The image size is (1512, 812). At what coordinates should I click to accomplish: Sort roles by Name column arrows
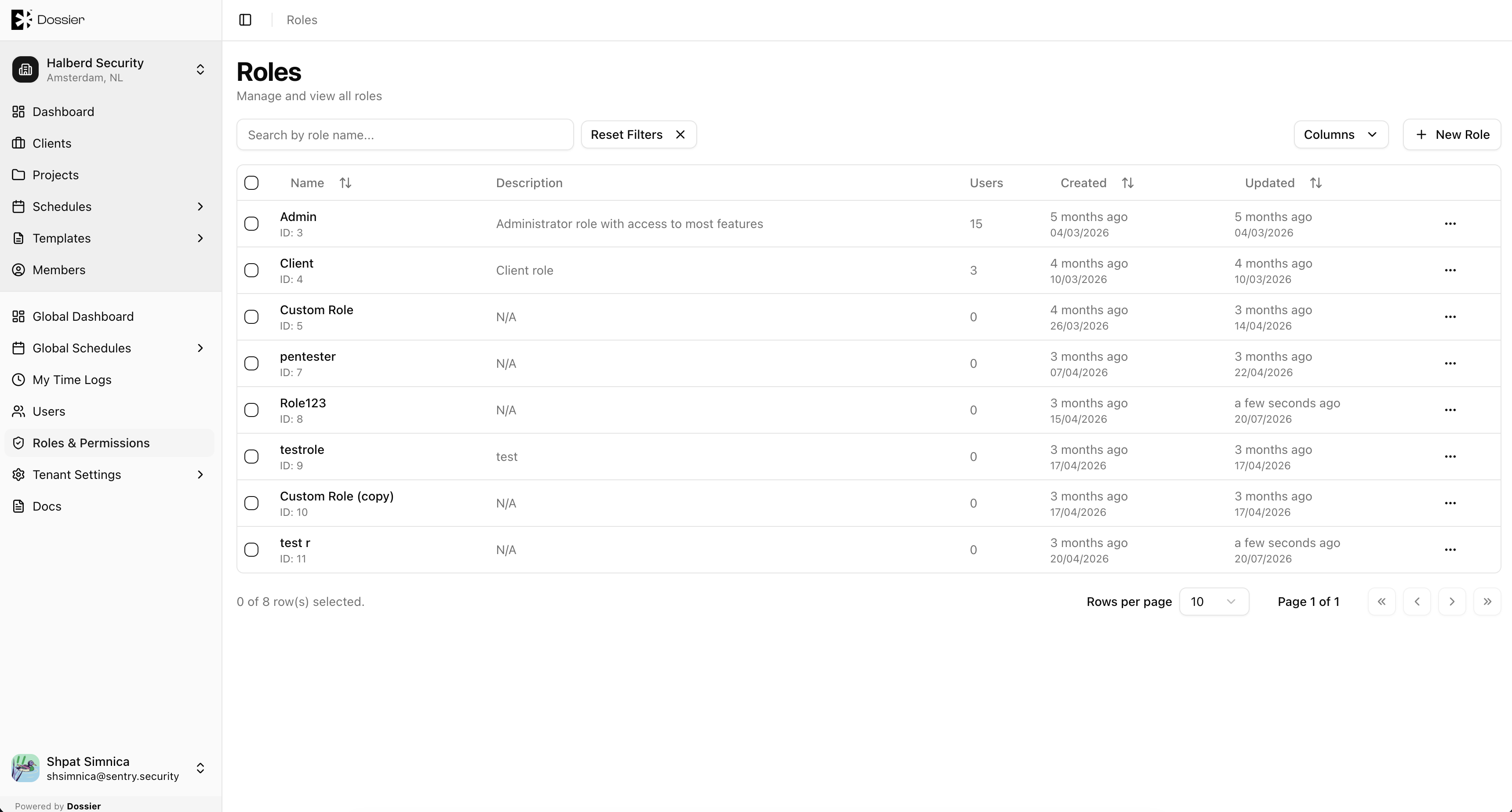pos(345,183)
